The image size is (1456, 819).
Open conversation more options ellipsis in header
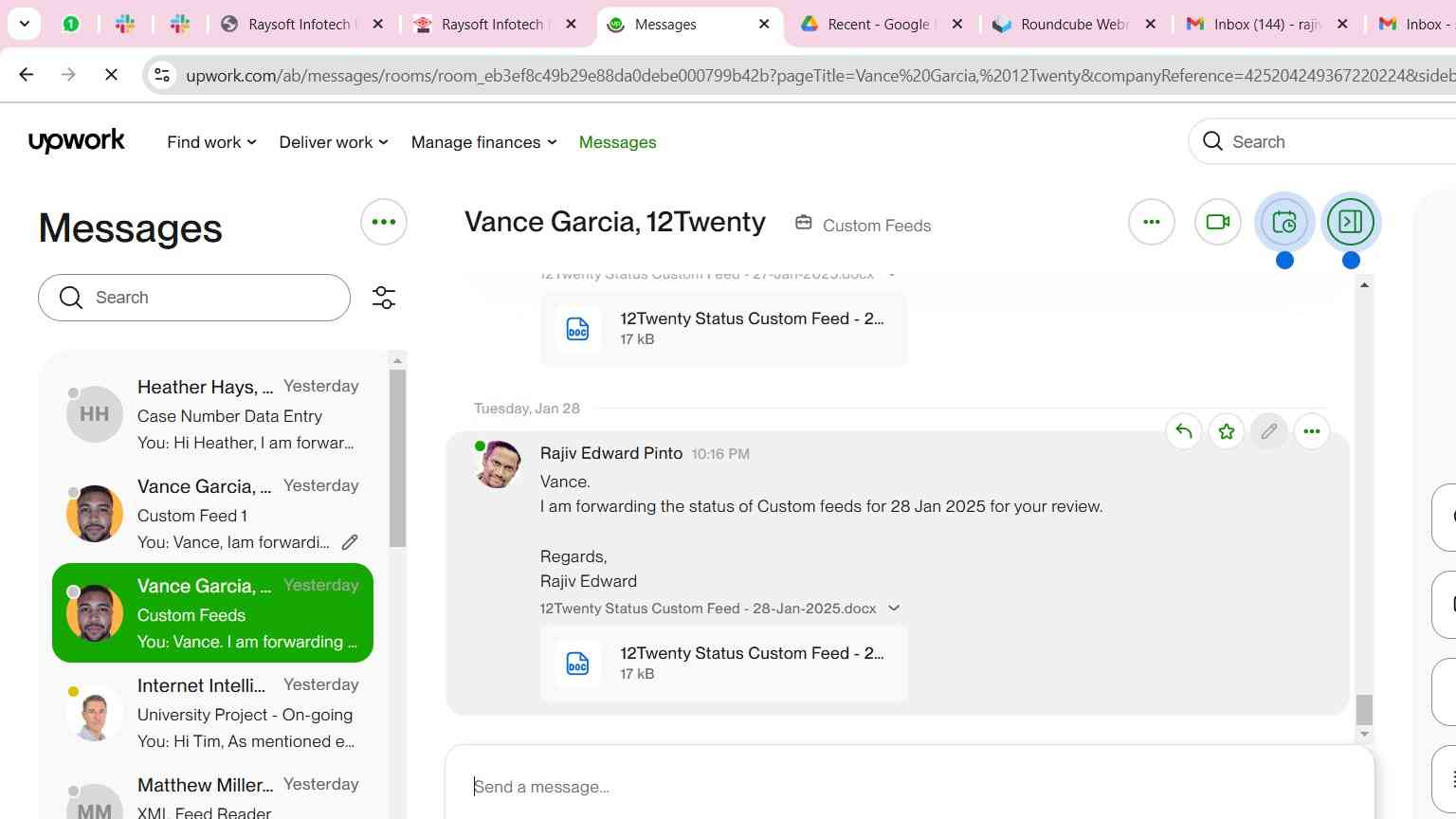(1152, 222)
